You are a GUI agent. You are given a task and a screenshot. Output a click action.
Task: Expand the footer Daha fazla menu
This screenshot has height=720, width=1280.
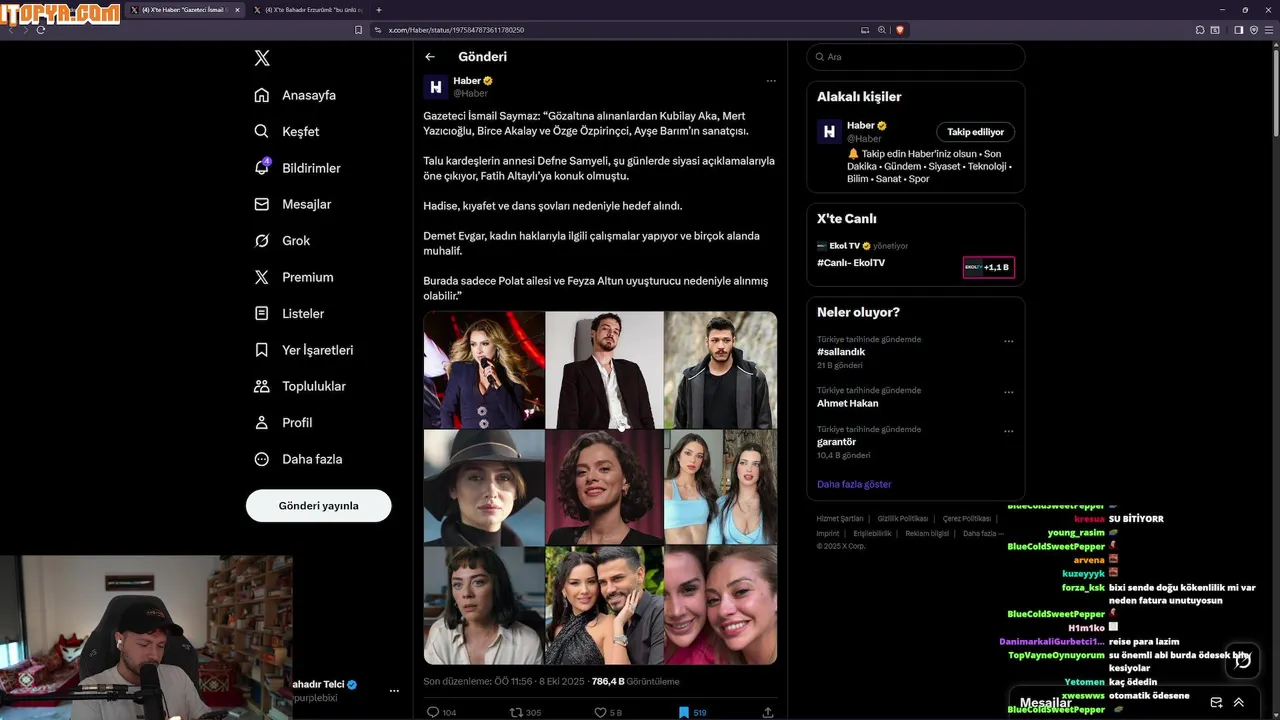point(983,534)
